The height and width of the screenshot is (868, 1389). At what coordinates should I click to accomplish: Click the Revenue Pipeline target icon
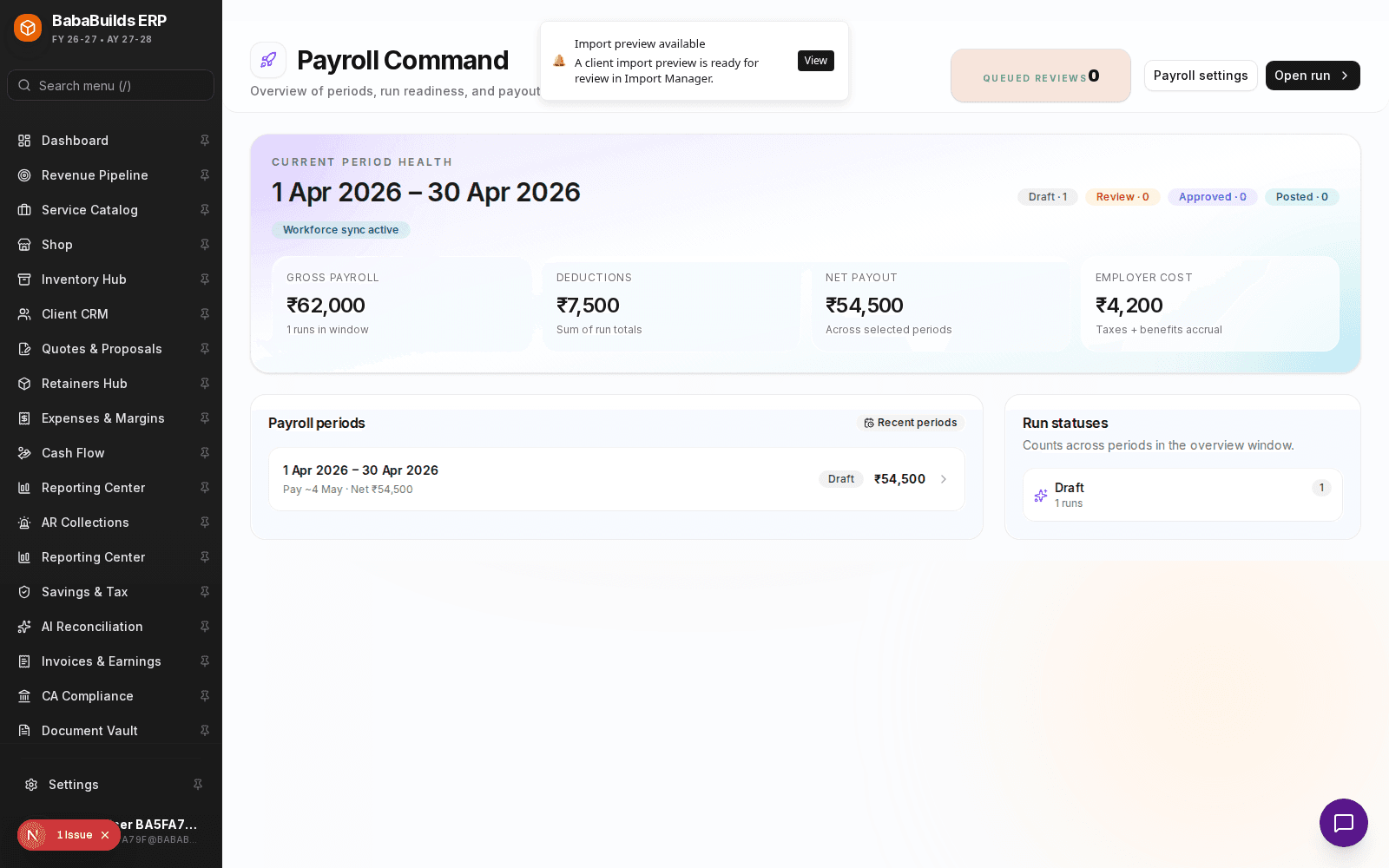point(24,175)
